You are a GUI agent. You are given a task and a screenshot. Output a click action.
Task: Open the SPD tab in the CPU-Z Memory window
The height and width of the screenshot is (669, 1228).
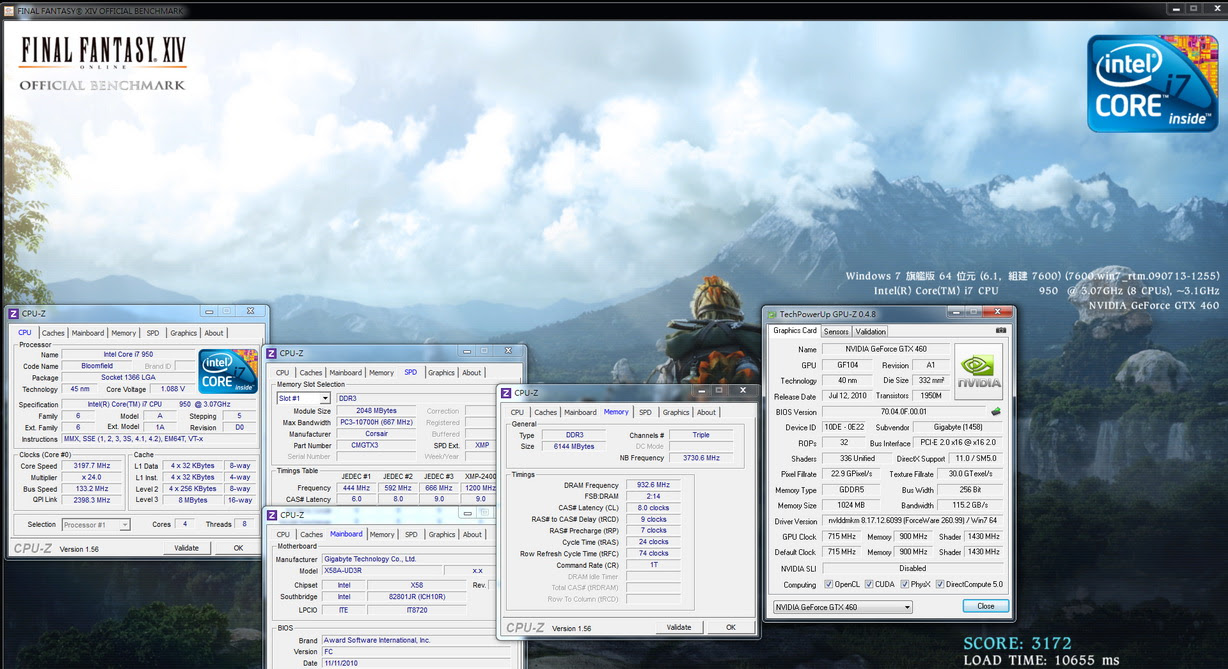[x=645, y=412]
